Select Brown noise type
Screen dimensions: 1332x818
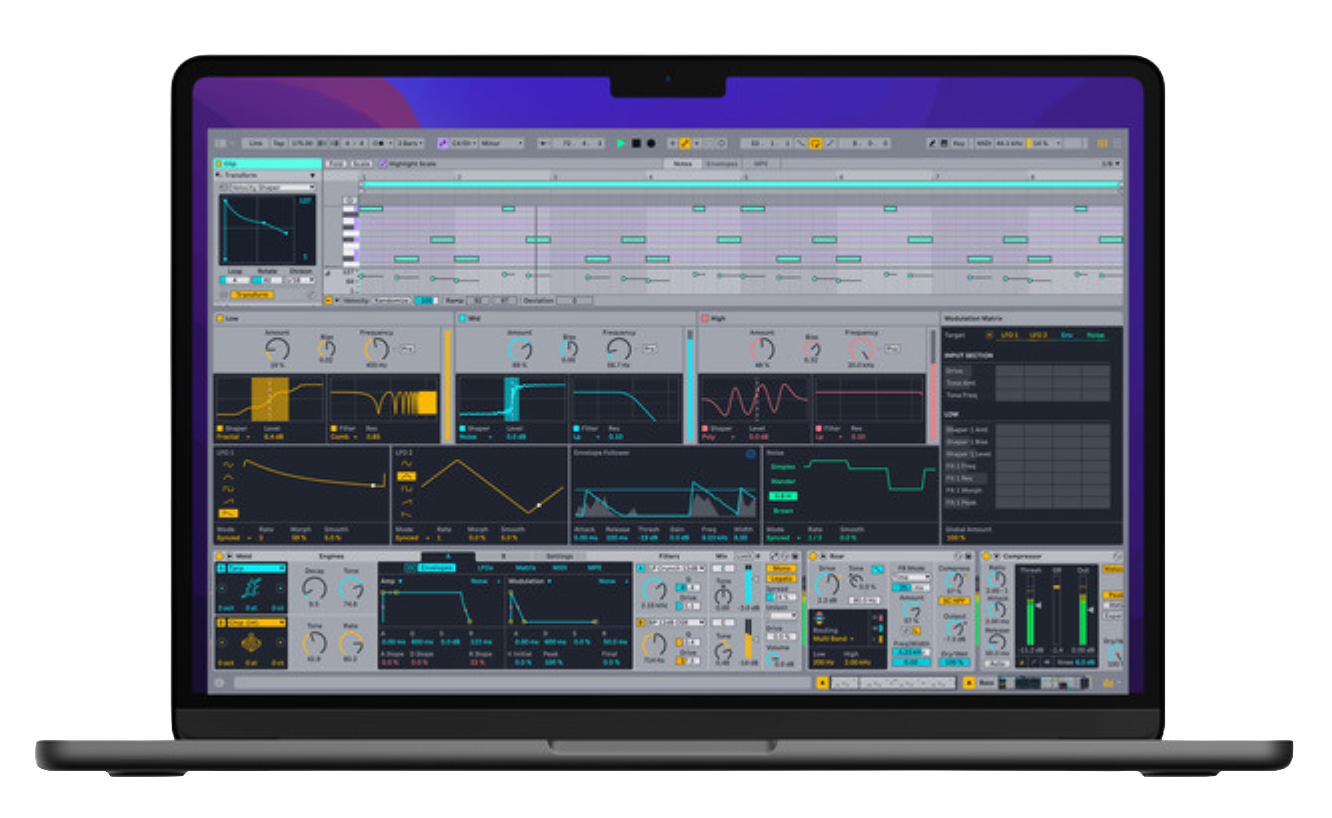tap(782, 510)
